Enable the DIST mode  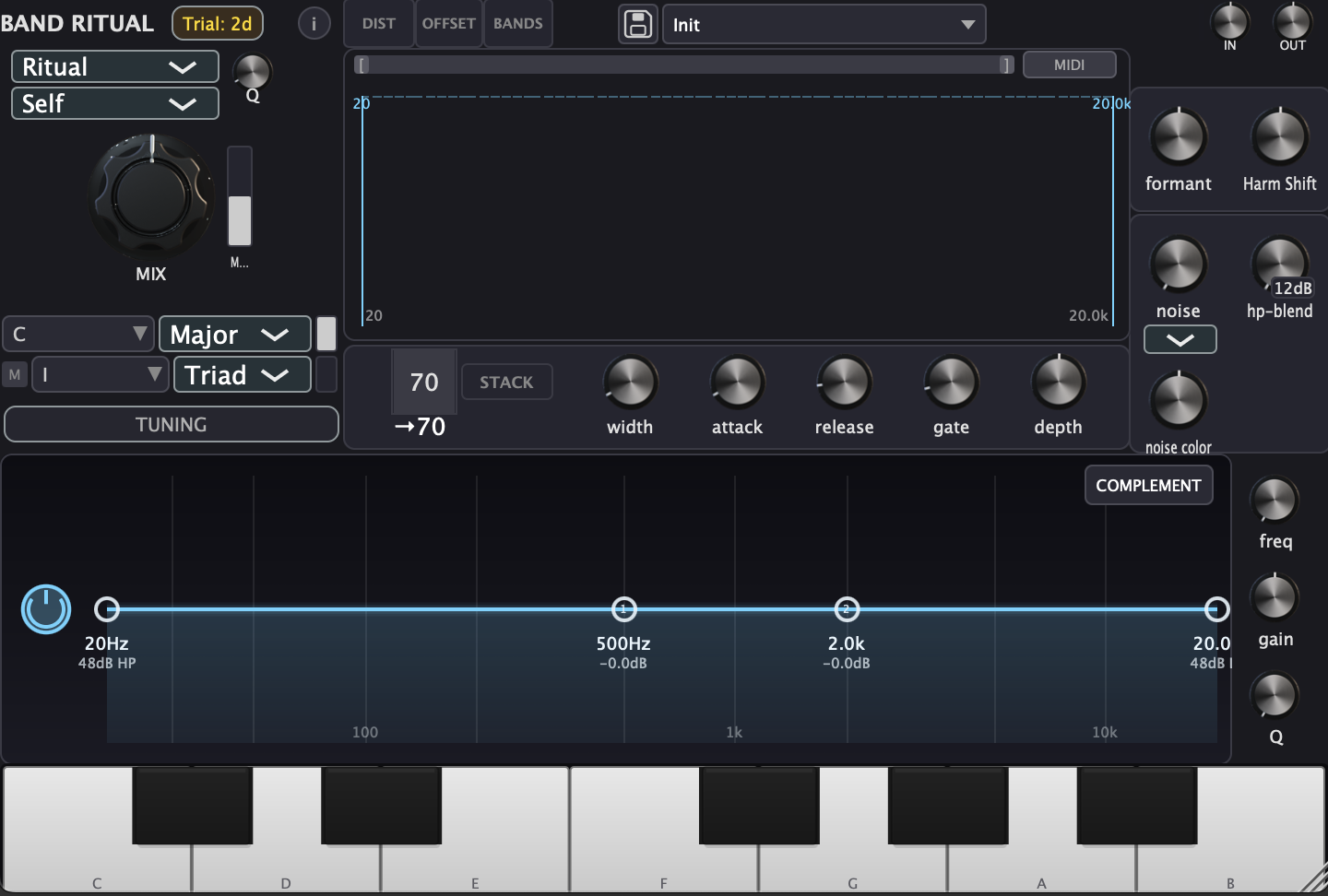[x=378, y=24]
